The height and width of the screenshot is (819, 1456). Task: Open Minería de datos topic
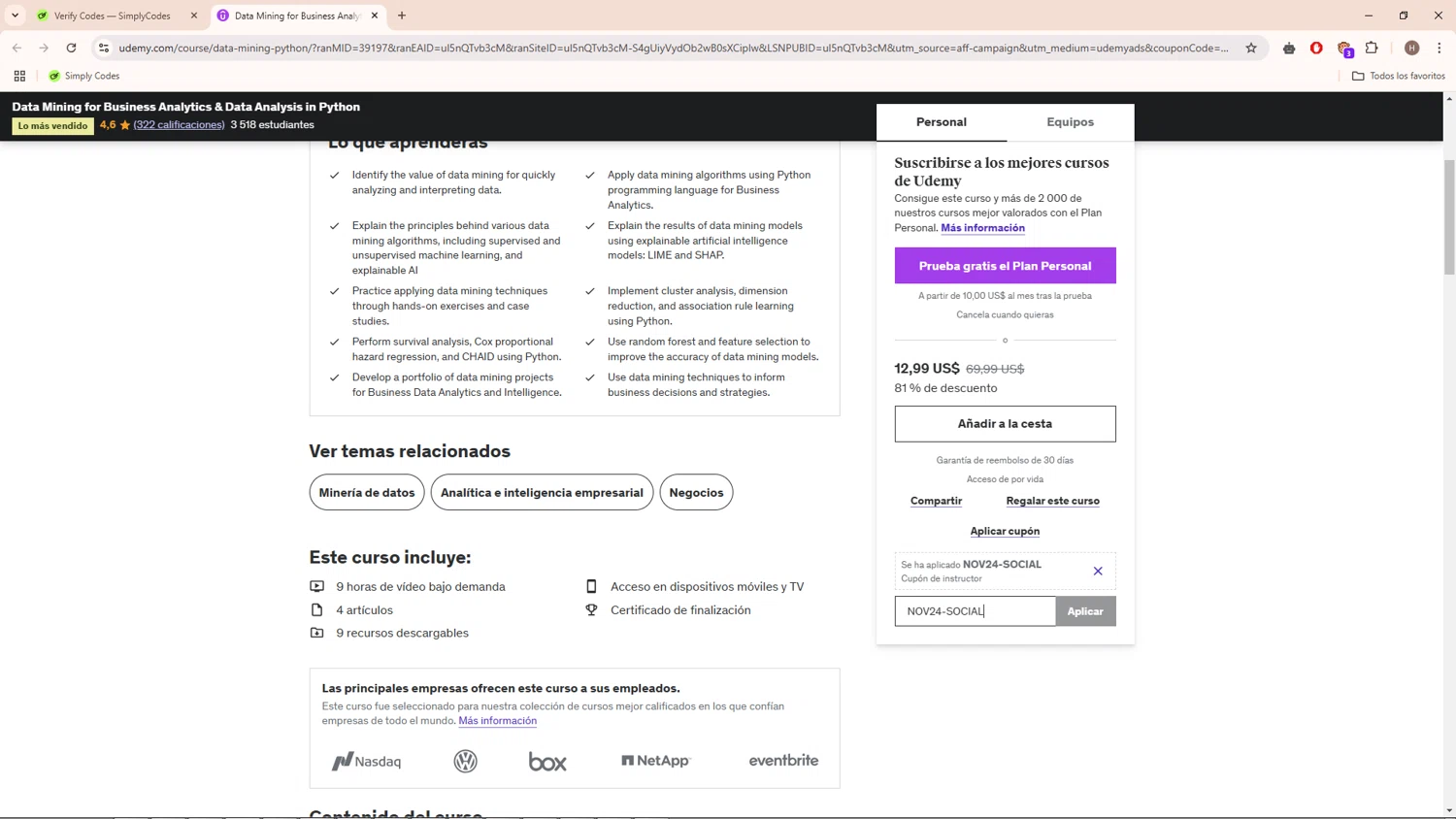367,492
